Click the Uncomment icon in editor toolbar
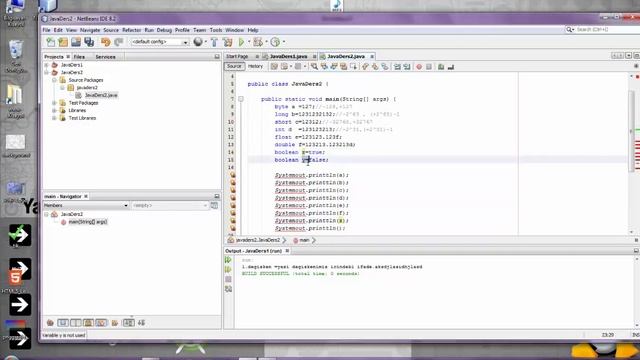 tap(451, 67)
